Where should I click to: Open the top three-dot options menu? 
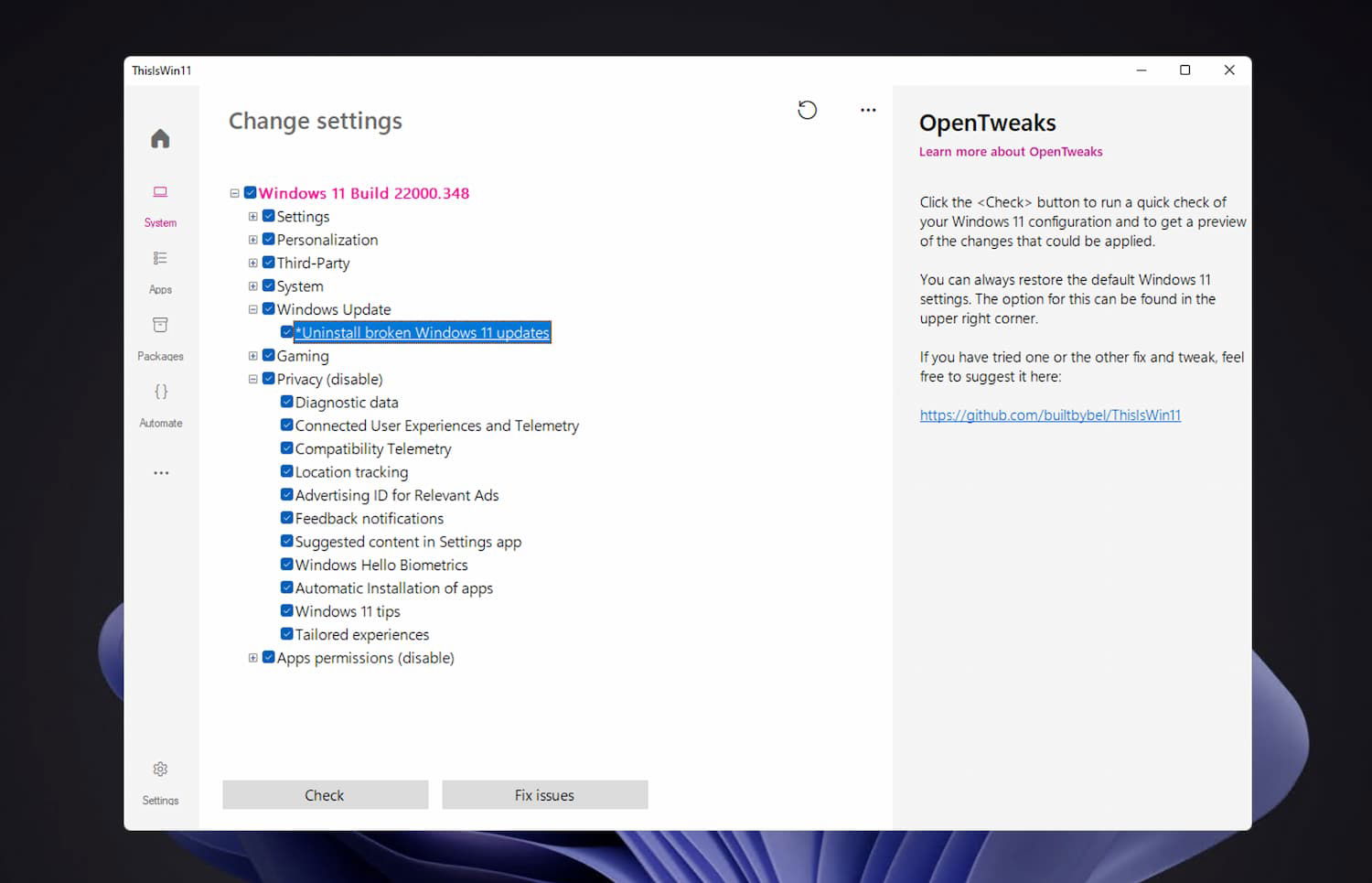coord(868,110)
